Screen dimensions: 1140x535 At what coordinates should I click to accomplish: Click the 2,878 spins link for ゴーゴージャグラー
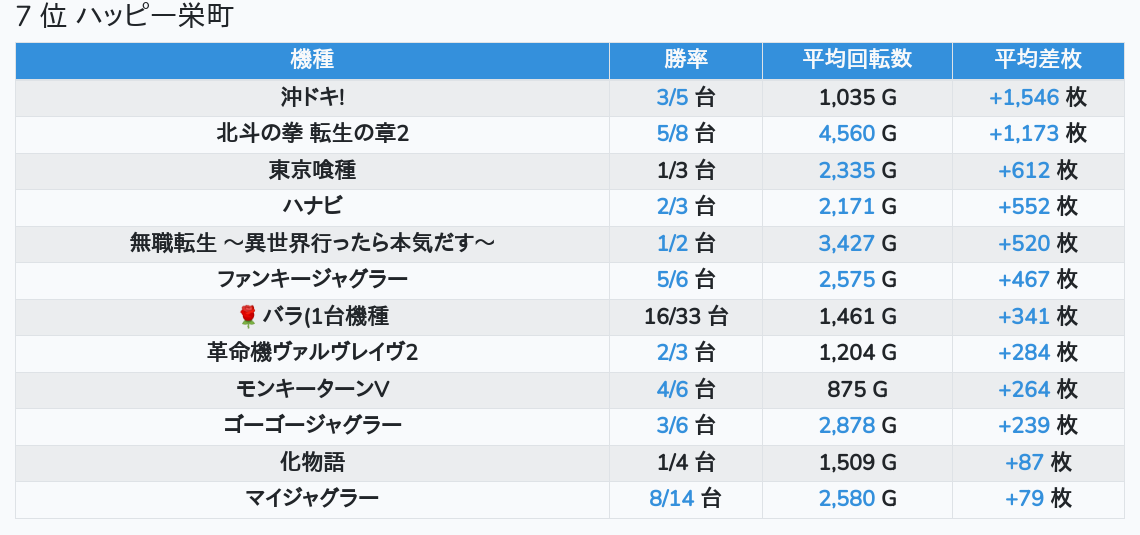(846, 426)
